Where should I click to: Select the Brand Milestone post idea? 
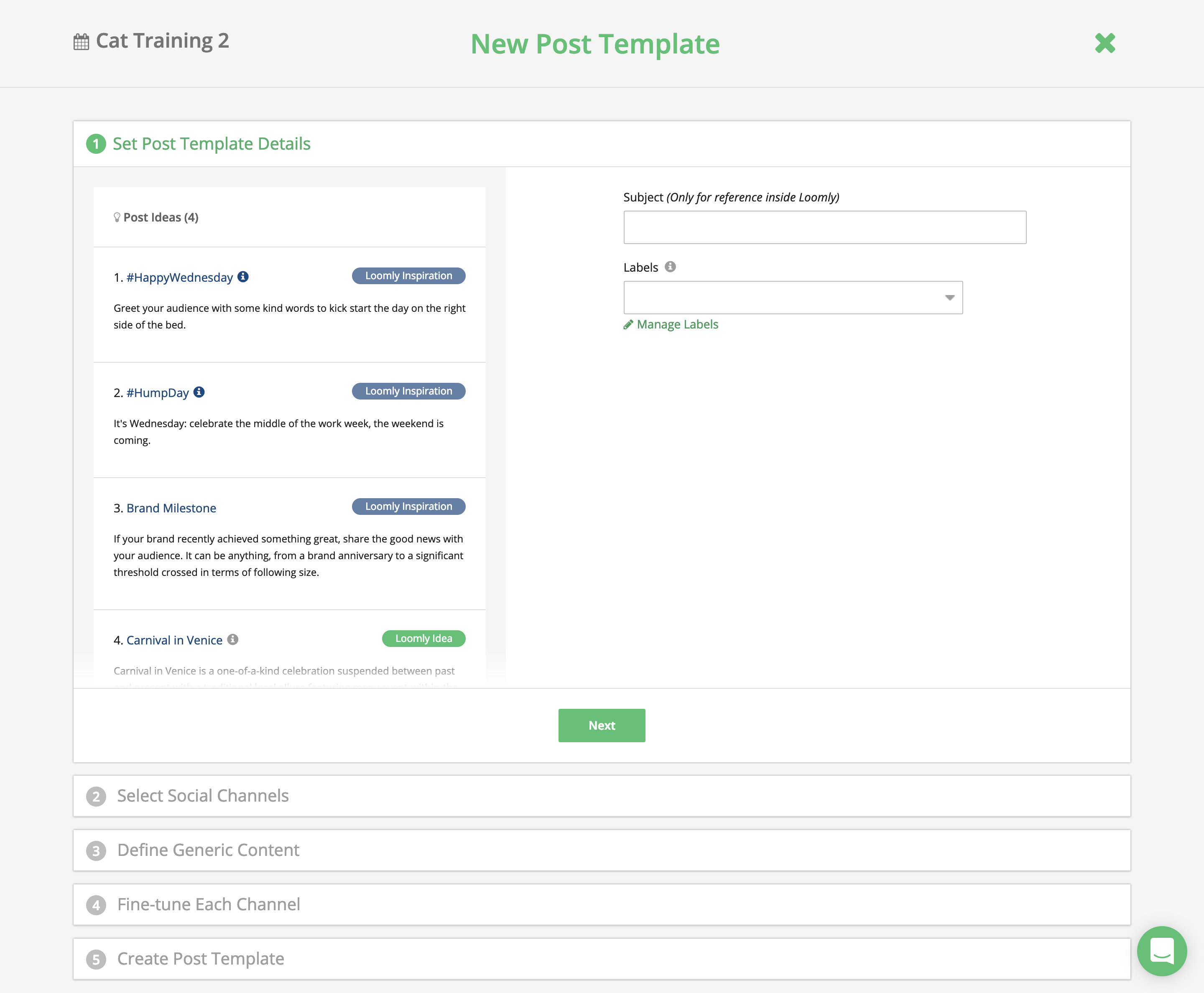tap(171, 507)
